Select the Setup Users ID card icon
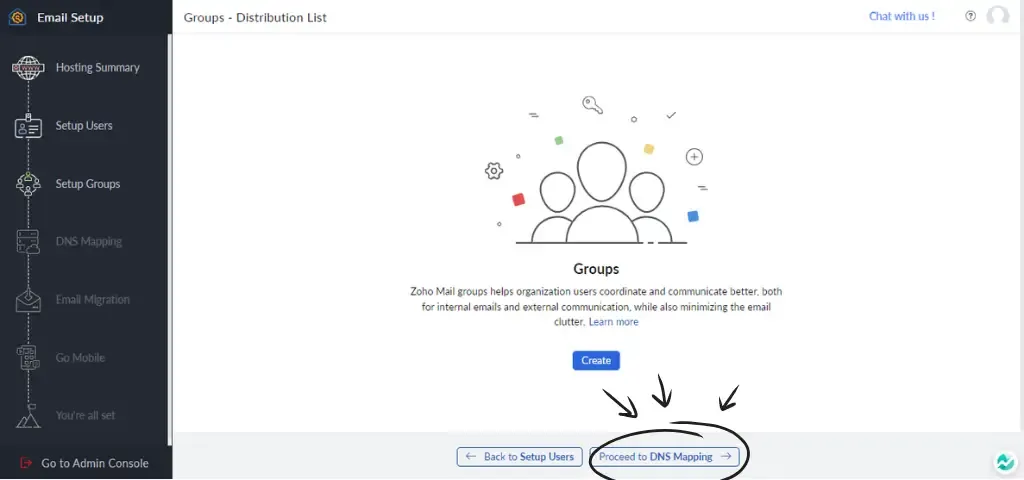 [x=28, y=127]
